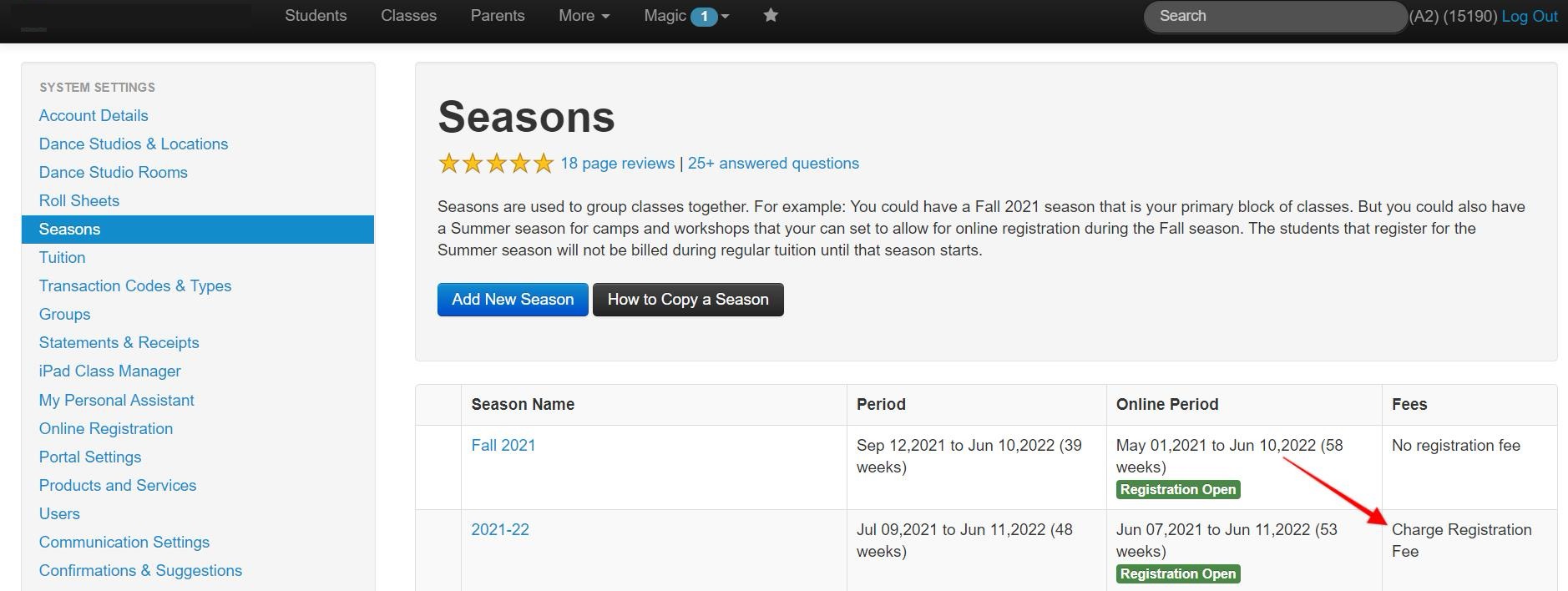Image resolution: width=1568 pixels, height=591 pixels.
Task: Open the Parents navigation item
Action: [x=498, y=16]
